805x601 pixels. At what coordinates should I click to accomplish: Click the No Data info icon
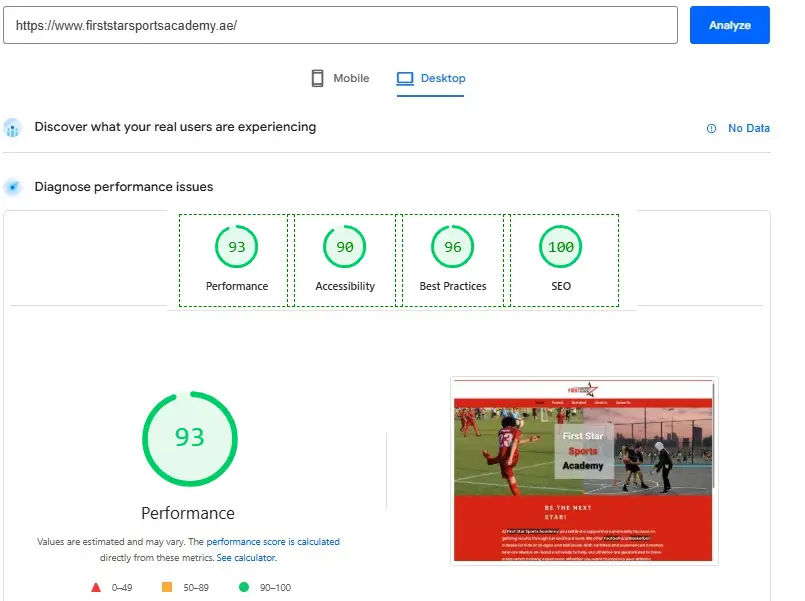(712, 128)
